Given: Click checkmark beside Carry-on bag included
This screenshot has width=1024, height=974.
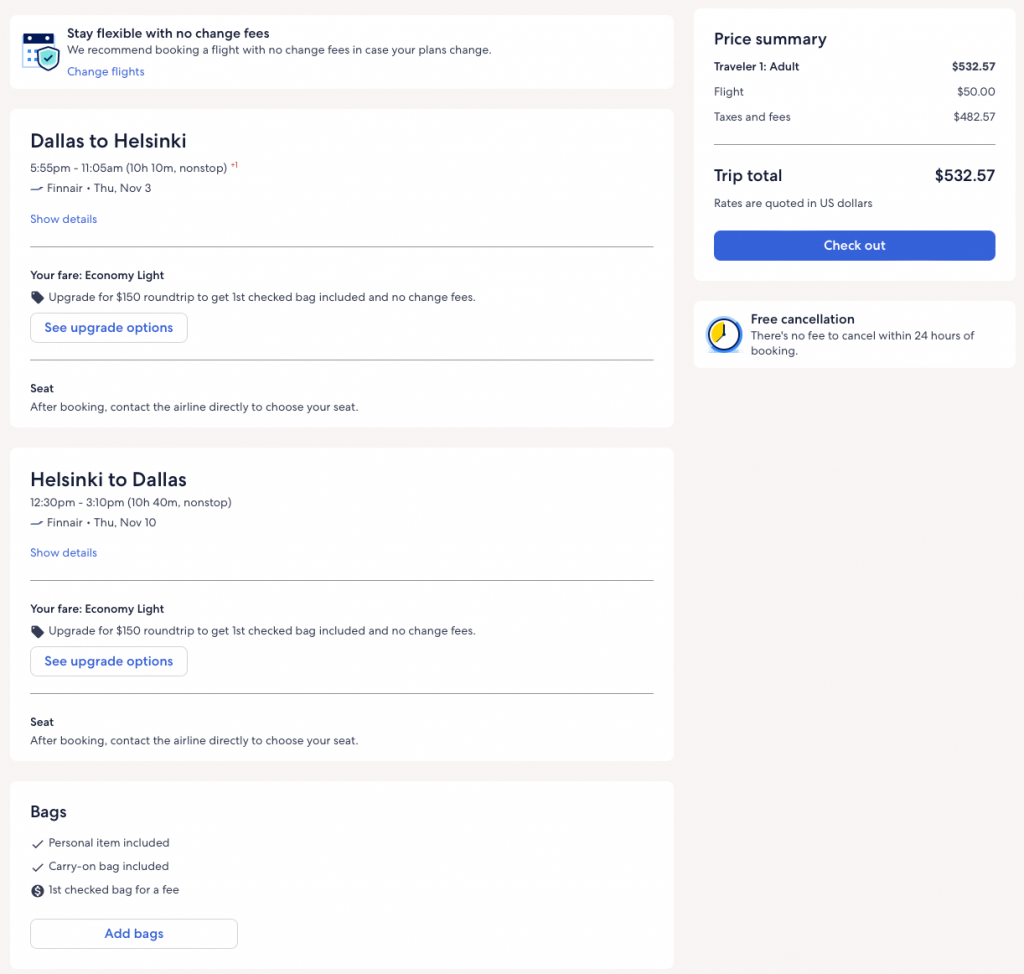Looking at the screenshot, I should [x=38, y=867].
